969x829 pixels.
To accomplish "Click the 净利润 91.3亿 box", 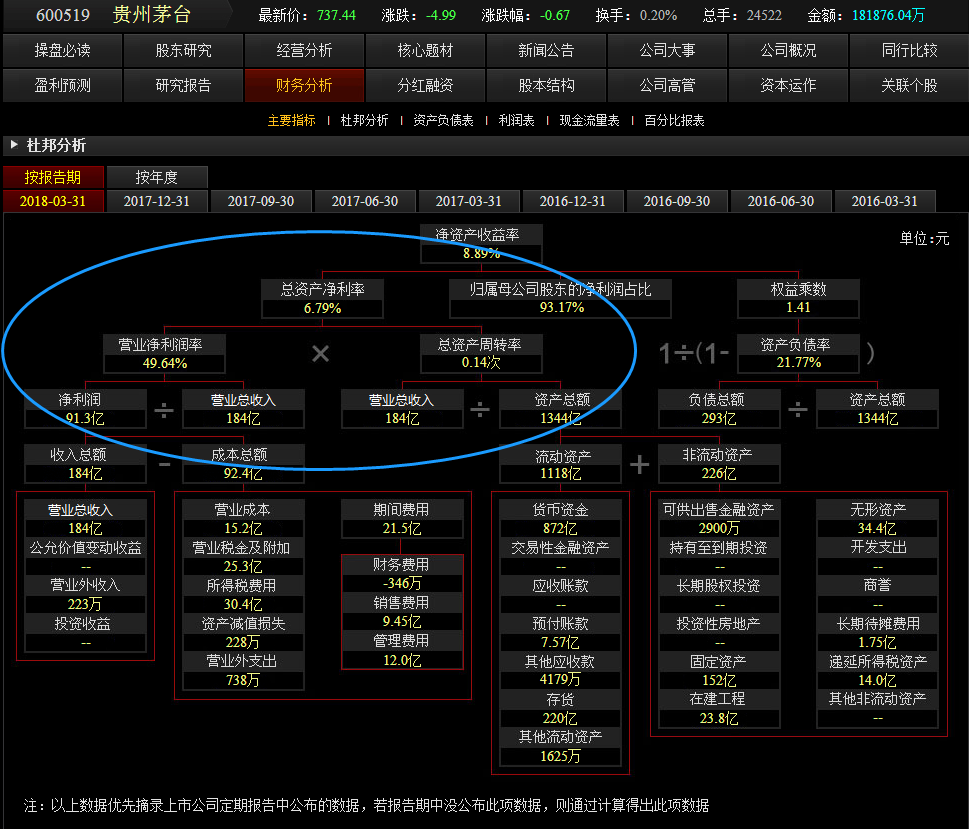I will point(85,409).
